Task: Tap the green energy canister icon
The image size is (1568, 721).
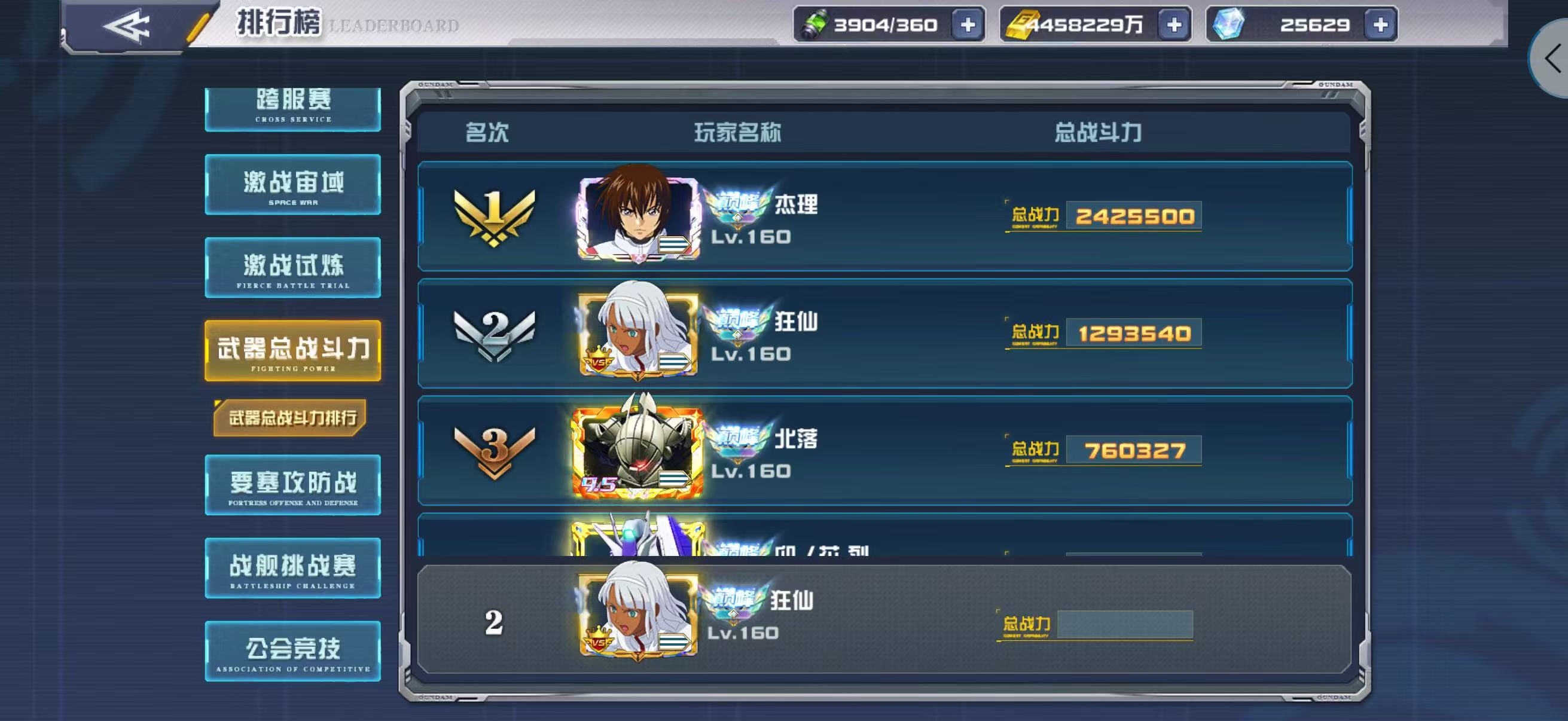Action: [x=814, y=25]
